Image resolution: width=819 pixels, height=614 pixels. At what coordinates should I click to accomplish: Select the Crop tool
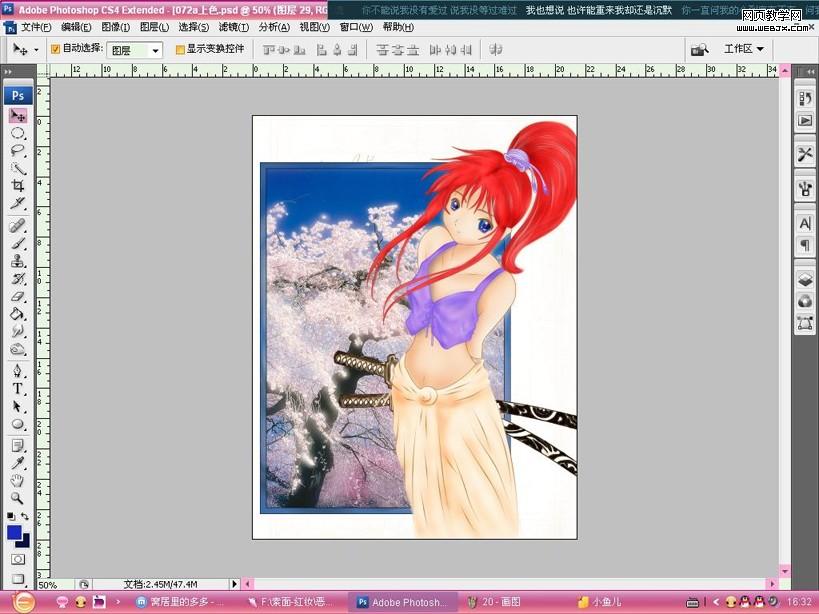(18, 185)
